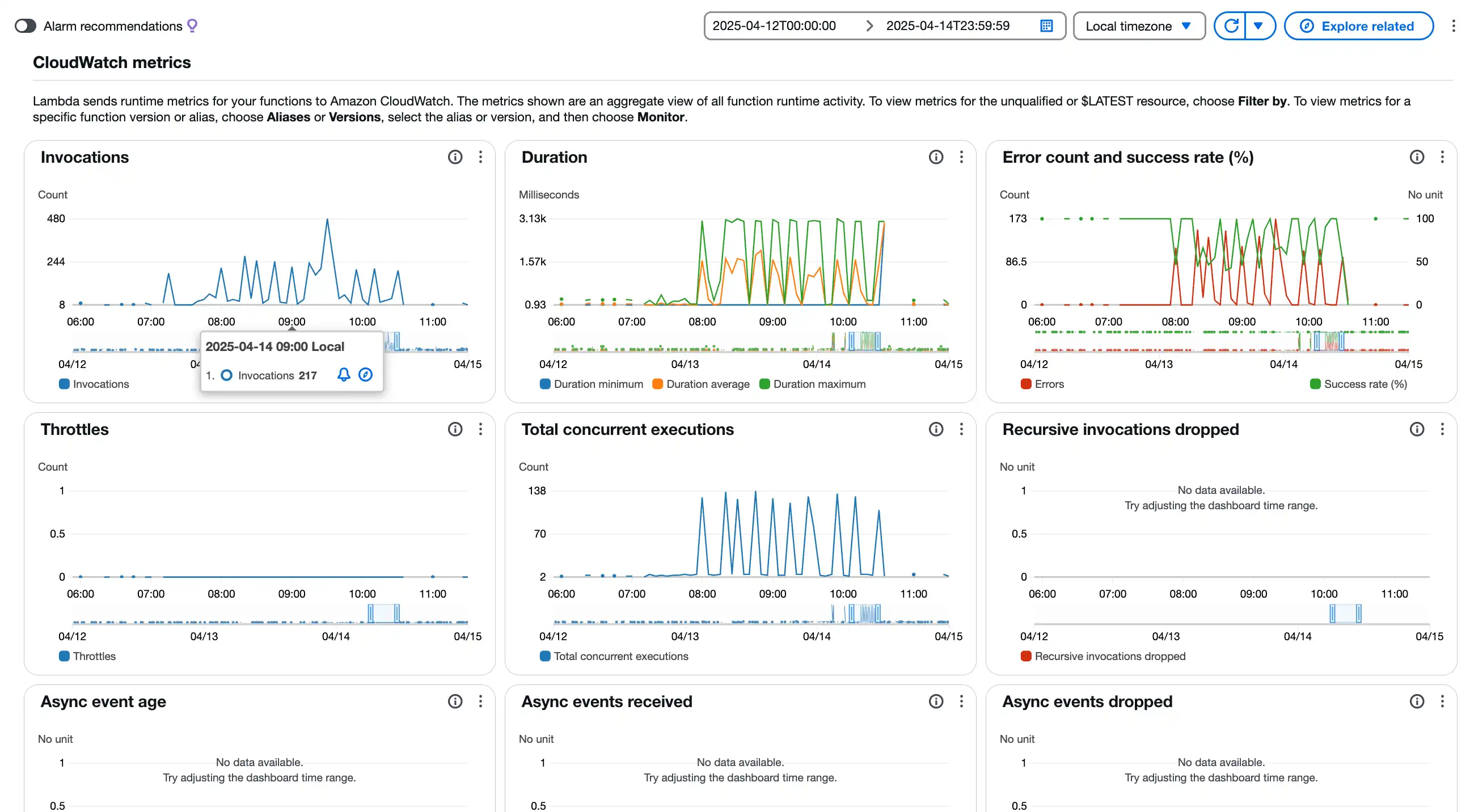Viewport: 1470px width, 812px height.
Task: Toggle Alarm recommendations switch
Action: 26,26
